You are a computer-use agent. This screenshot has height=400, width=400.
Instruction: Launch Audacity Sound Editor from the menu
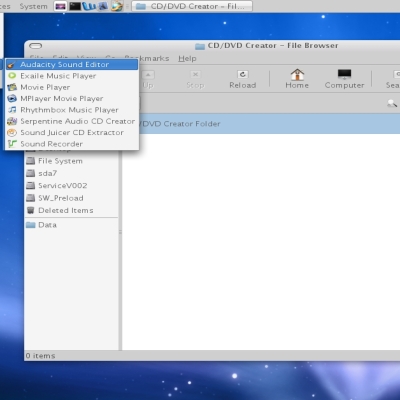[72, 65]
